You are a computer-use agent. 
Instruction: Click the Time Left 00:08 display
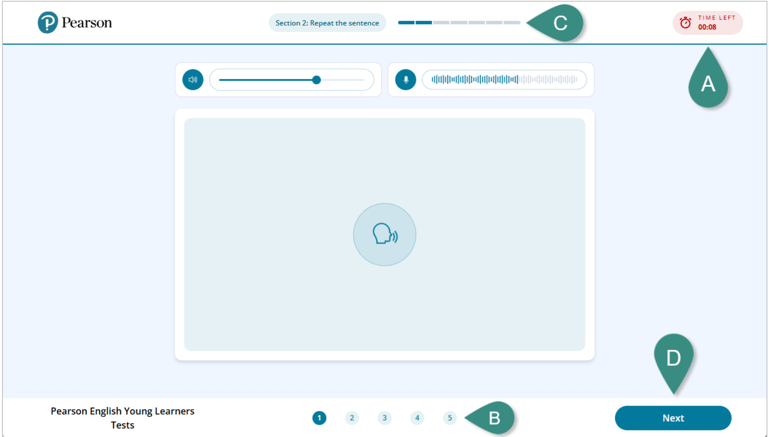pyautogui.click(x=715, y=22)
